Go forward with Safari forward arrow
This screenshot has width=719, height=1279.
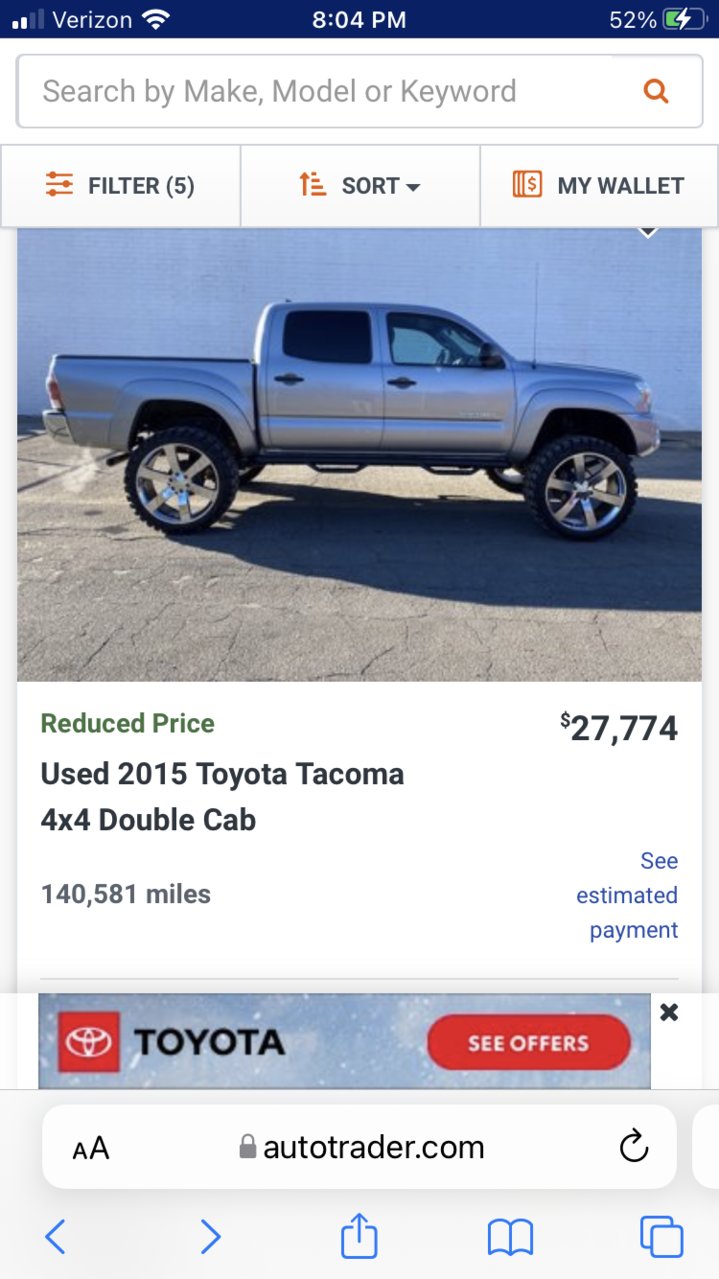[x=209, y=1237]
